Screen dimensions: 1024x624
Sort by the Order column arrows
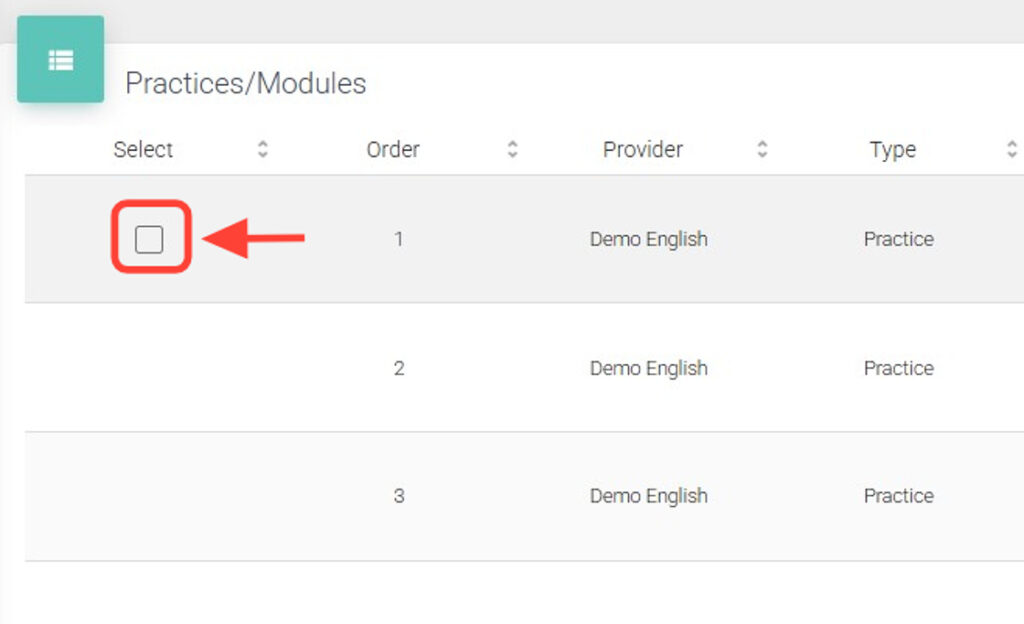[512, 150]
